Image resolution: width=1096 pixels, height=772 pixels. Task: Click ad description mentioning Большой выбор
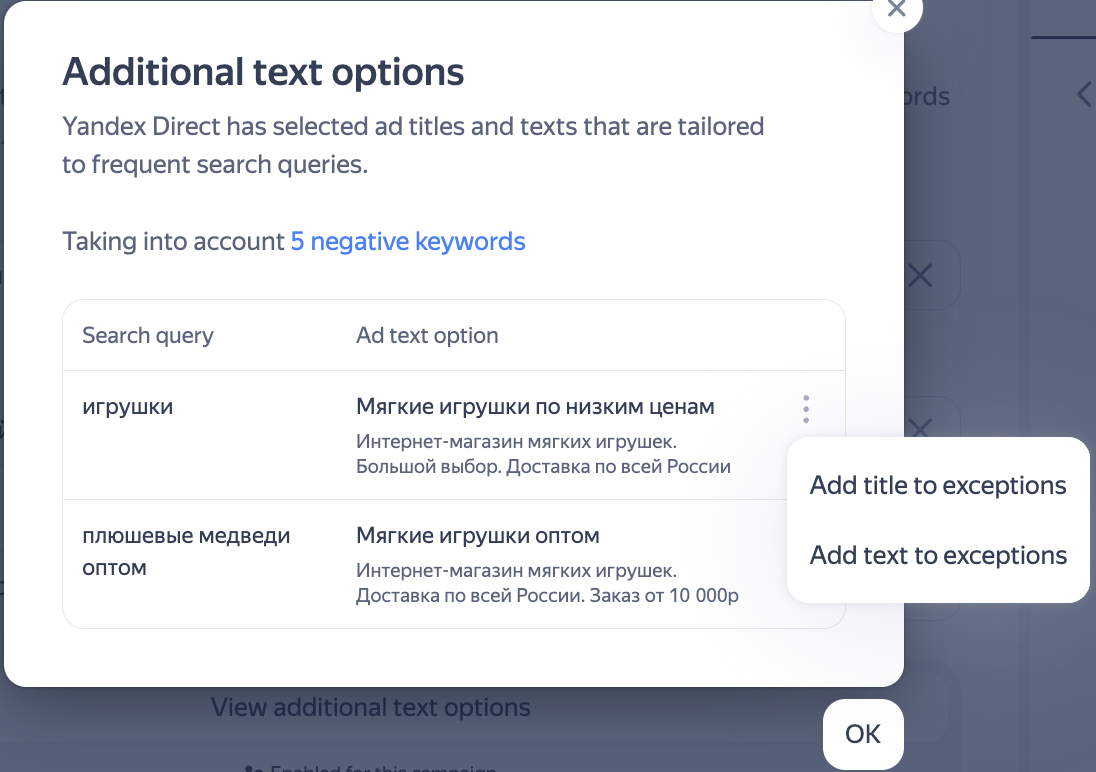point(543,454)
